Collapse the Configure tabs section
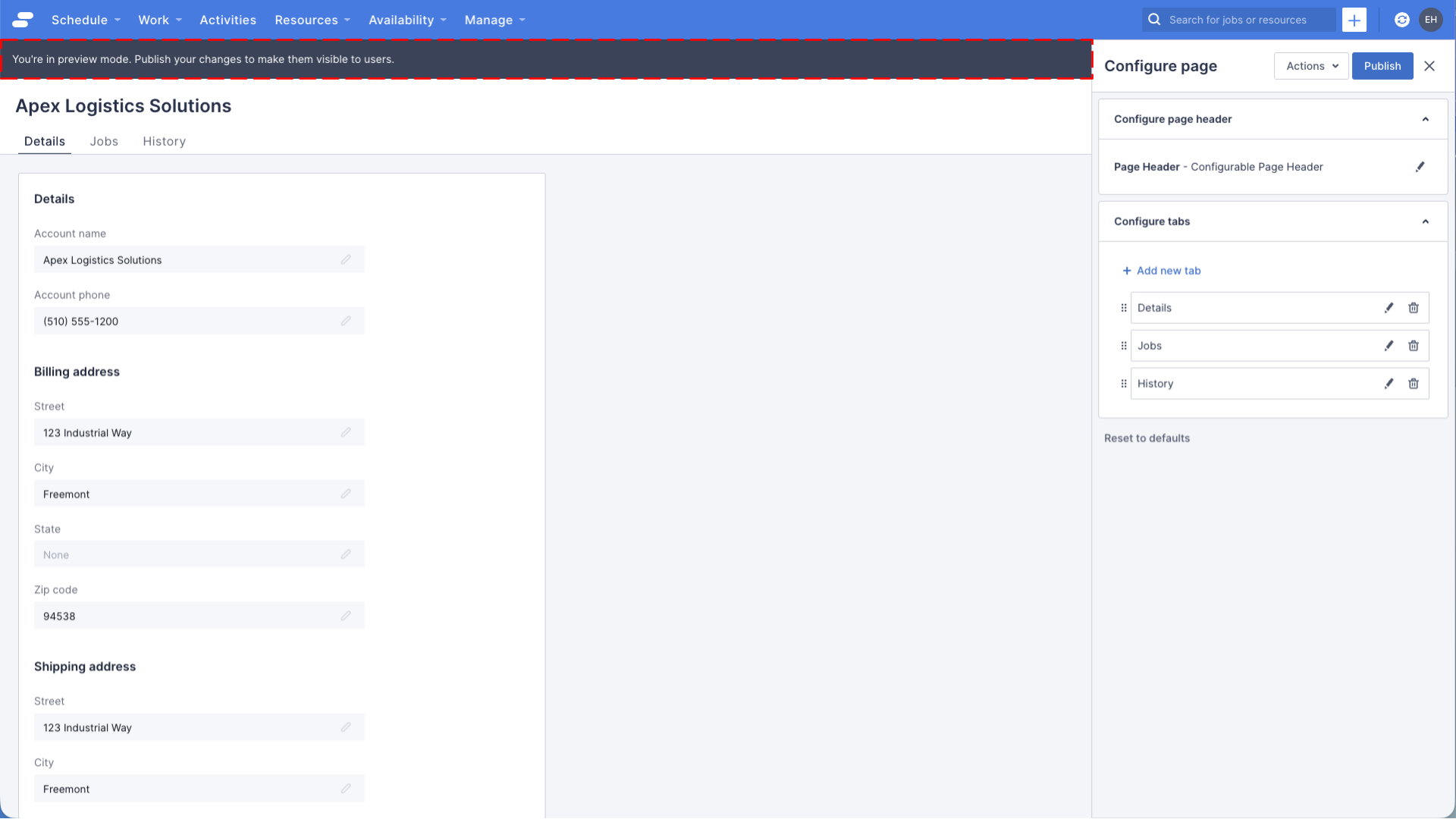Screen dimensions: 1456x819 point(1426,221)
